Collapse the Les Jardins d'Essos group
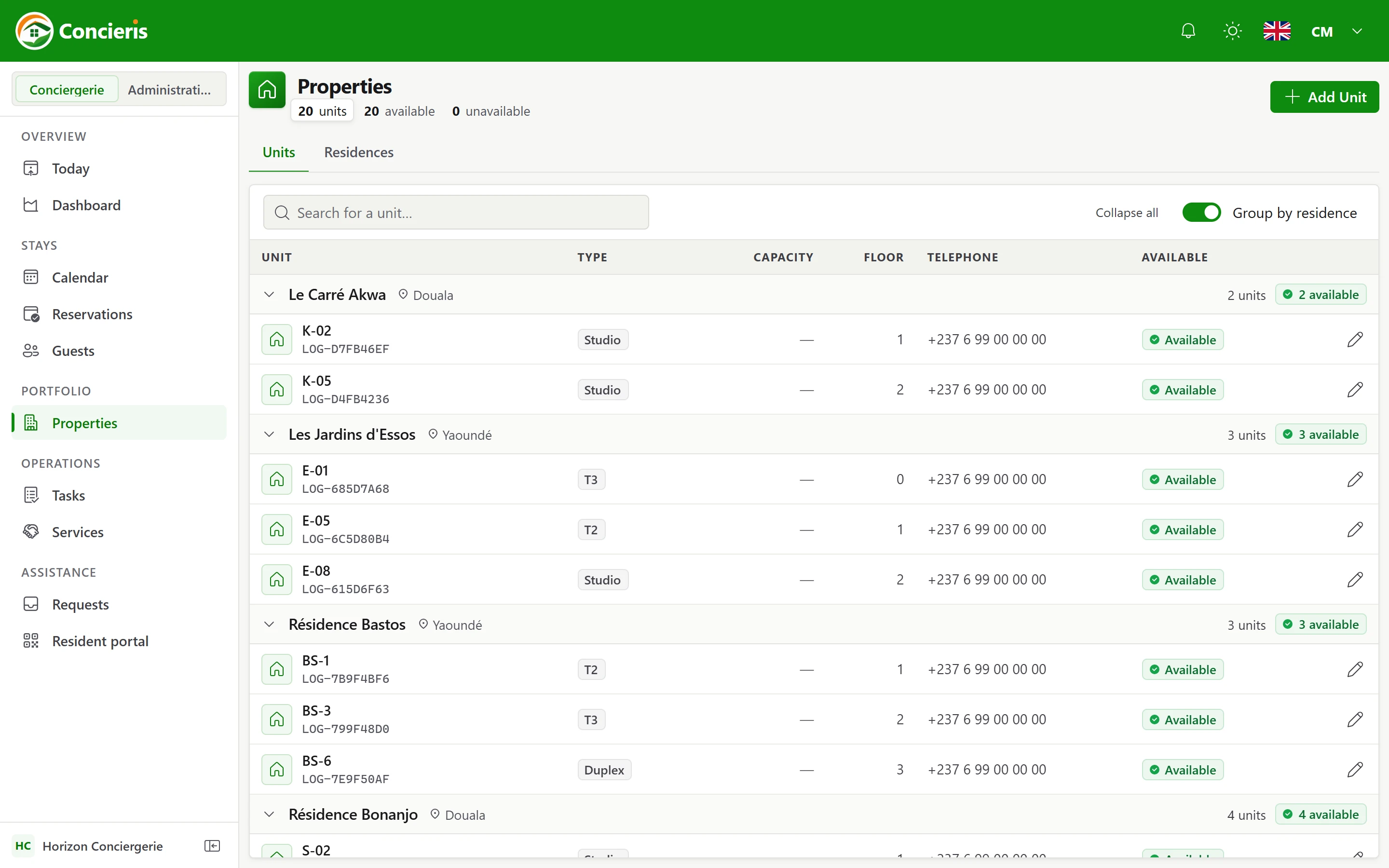The height and width of the screenshot is (868, 1389). click(269, 434)
